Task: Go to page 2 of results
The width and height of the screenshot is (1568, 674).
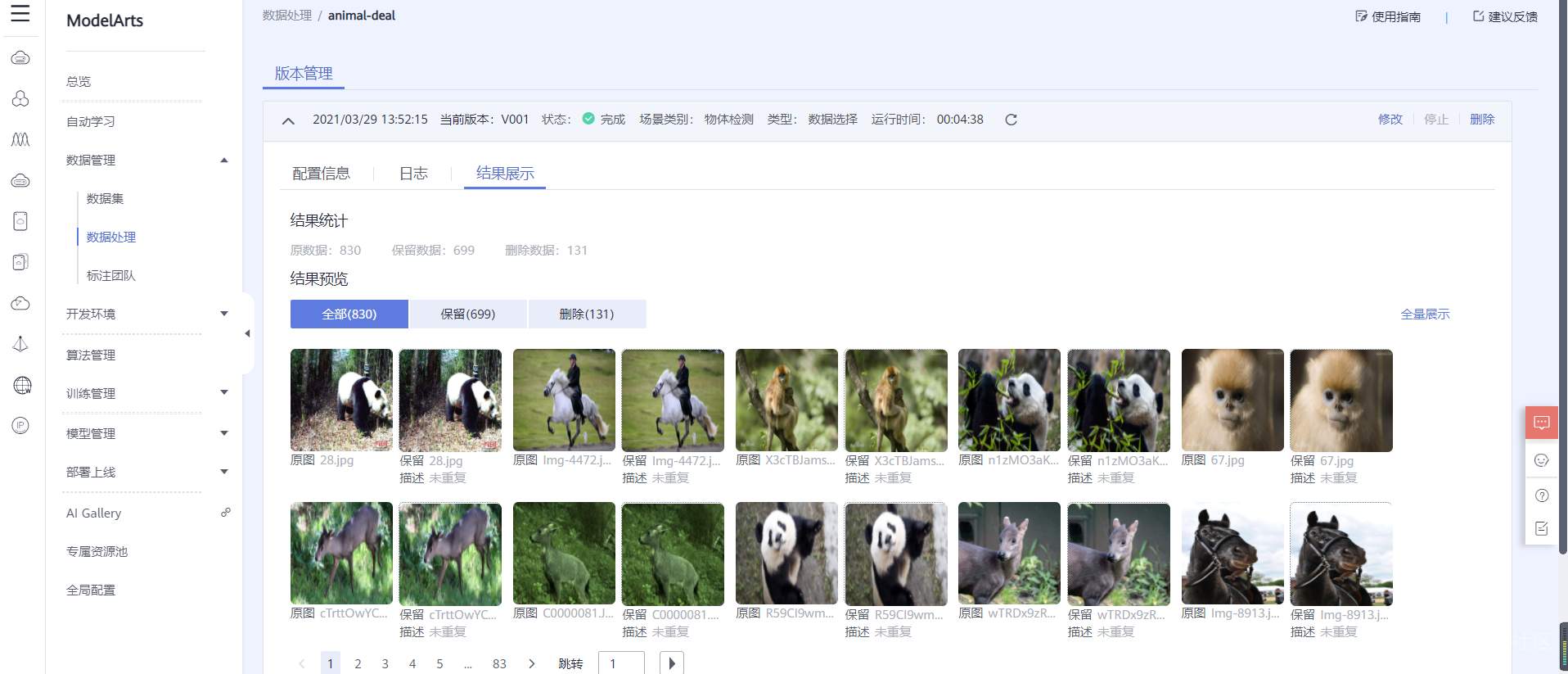Action: coord(358,663)
